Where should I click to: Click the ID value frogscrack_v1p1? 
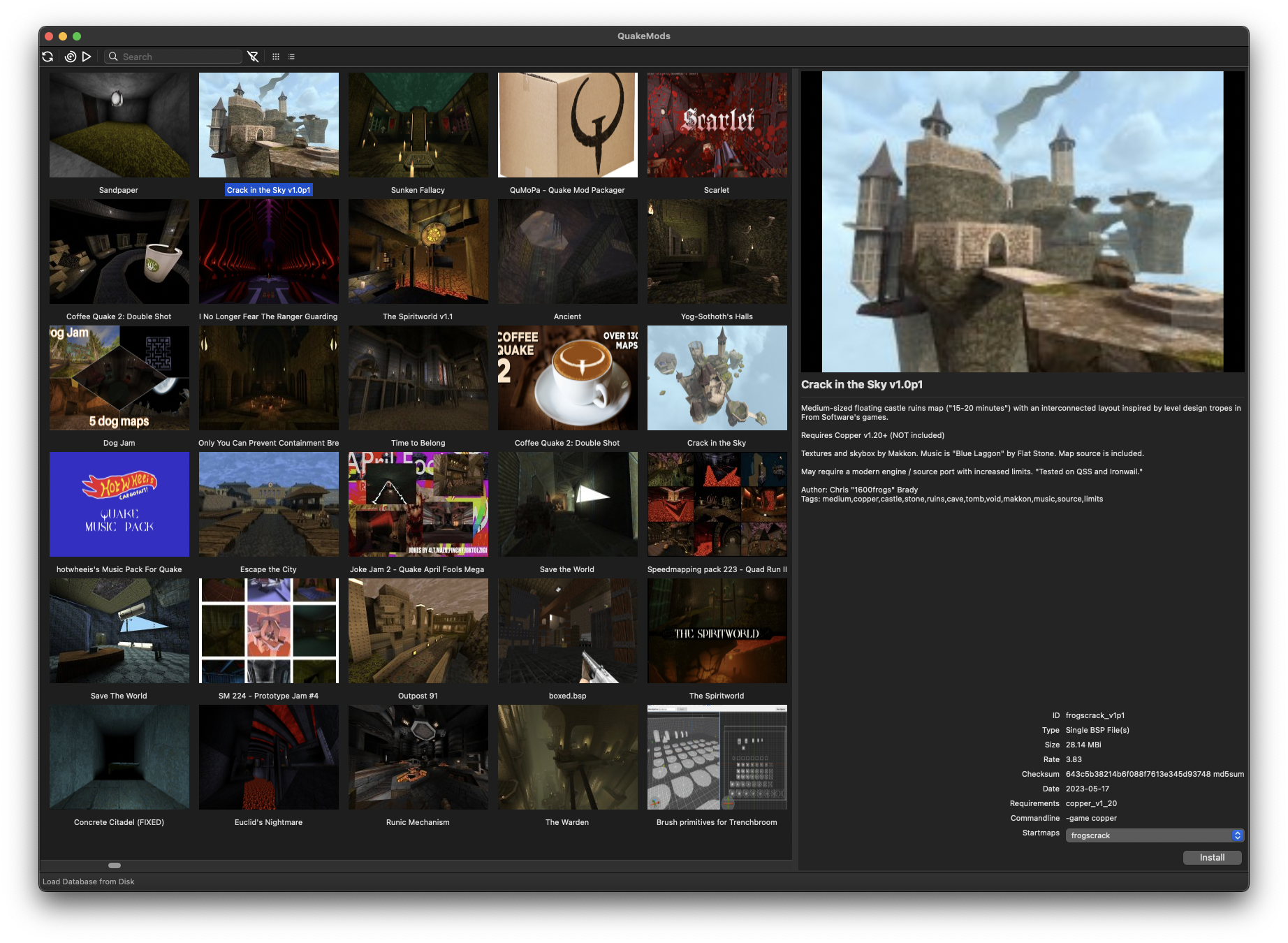pyautogui.click(x=1095, y=715)
